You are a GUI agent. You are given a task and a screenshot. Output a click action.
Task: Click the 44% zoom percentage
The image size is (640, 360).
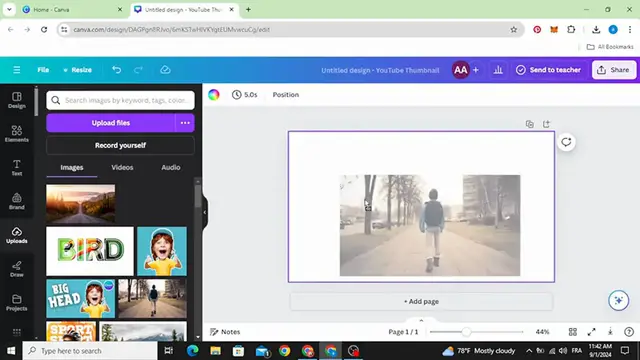click(542, 332)
